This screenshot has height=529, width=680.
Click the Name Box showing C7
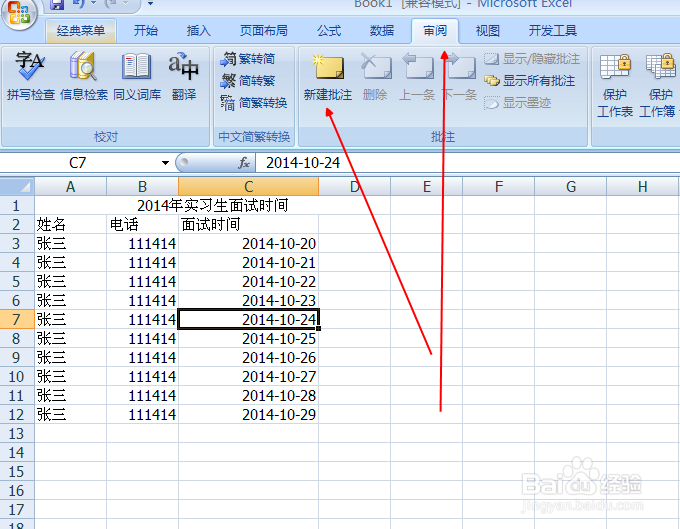tap(78, 163)
